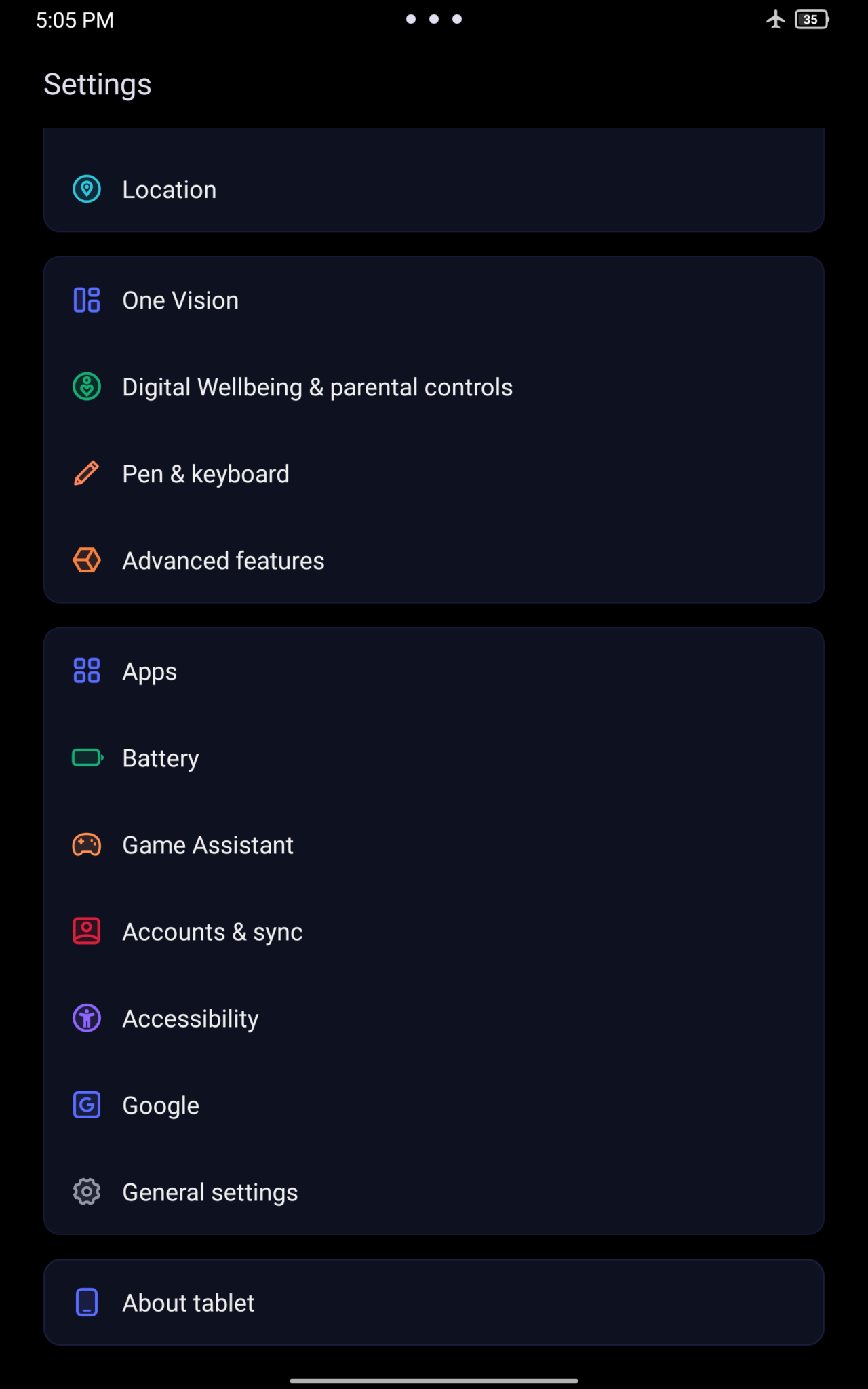The width and height of the screenshot is (868, 1389).
Task: Tap the About tablet device icon
Action: (87, 1302)
